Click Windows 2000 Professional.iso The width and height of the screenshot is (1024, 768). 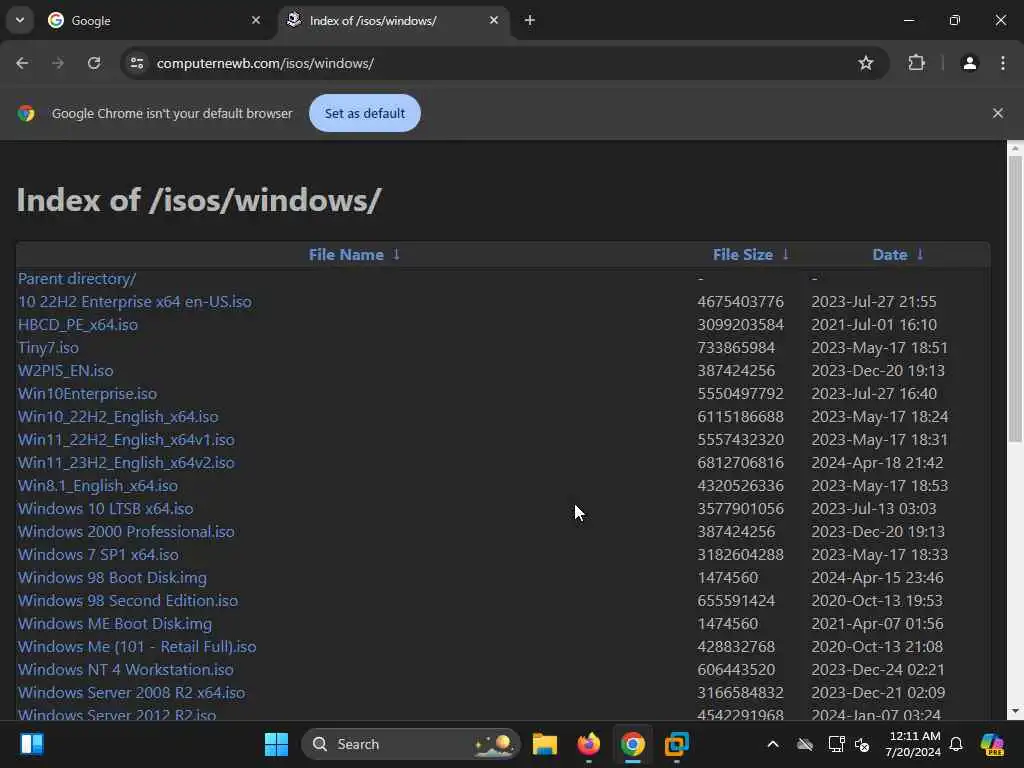click(126, 532)
